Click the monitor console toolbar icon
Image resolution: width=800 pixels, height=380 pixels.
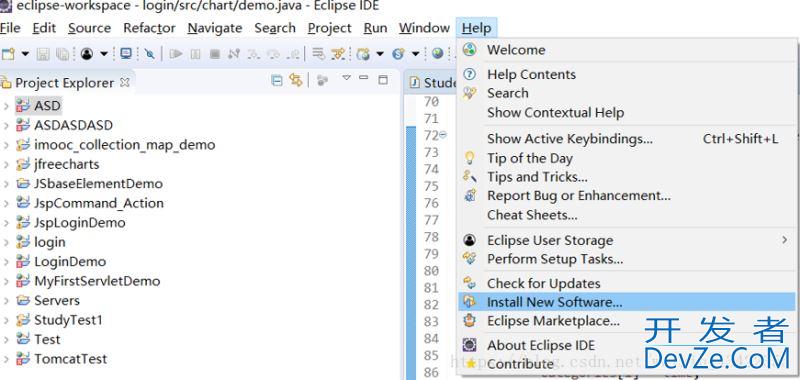pos(126,54)
